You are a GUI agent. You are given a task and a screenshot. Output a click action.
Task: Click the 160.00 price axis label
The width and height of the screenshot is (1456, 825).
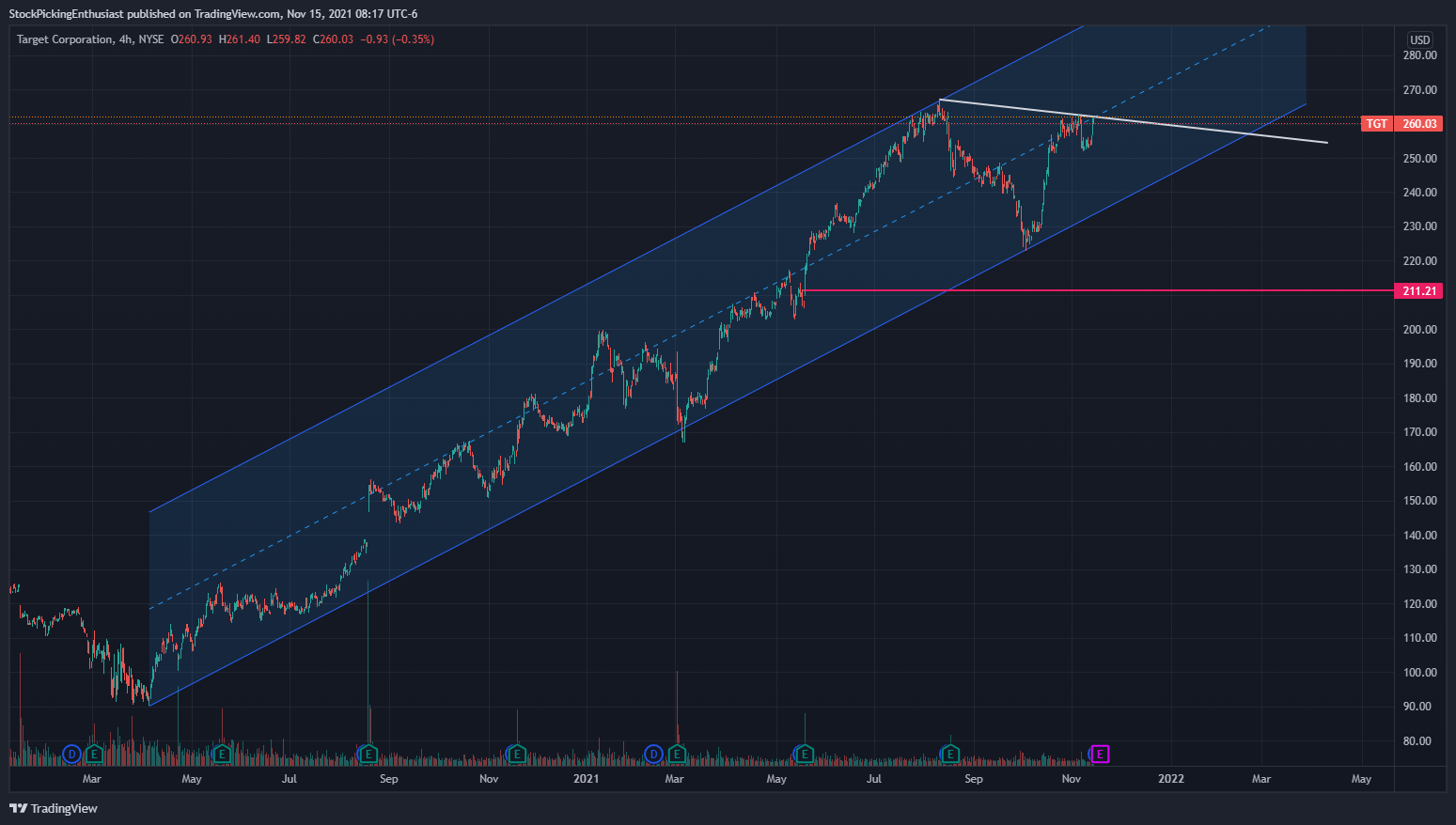point(1419,467)
